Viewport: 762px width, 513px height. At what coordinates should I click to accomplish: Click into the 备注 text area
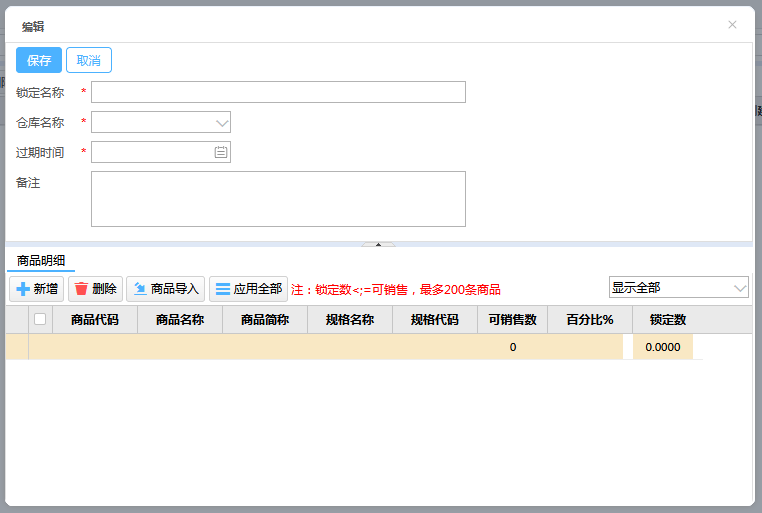[x=278, y=199]
